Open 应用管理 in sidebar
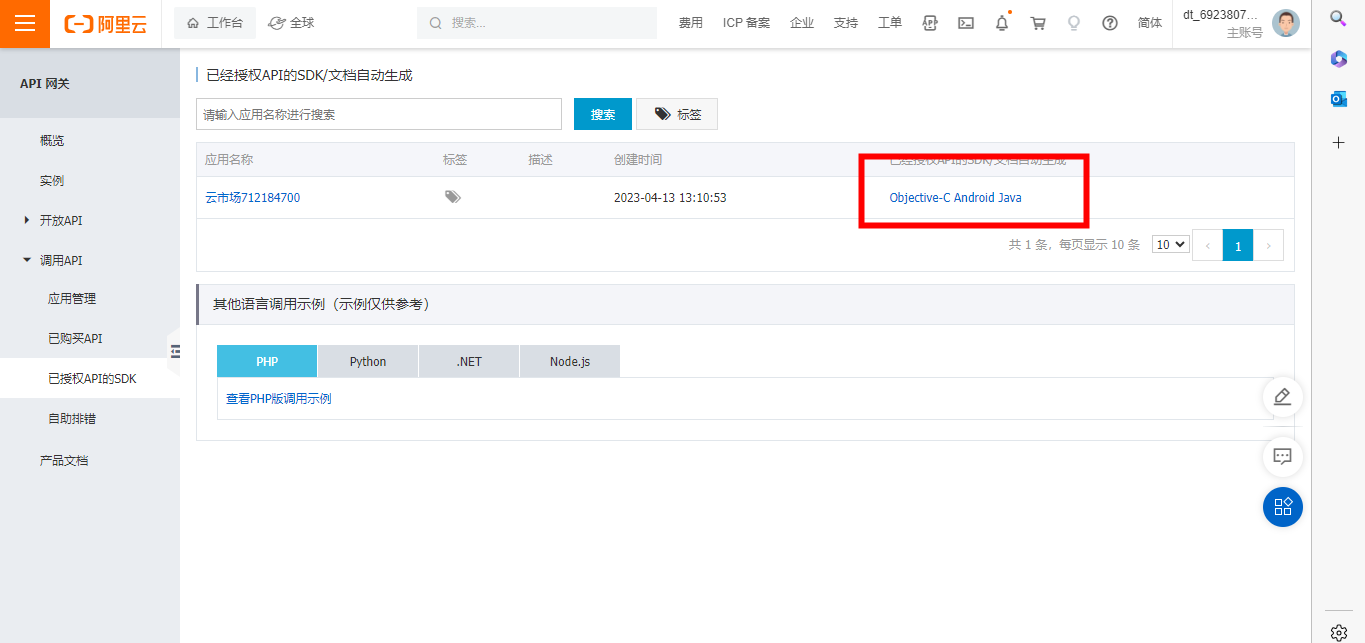 (72, 299)
